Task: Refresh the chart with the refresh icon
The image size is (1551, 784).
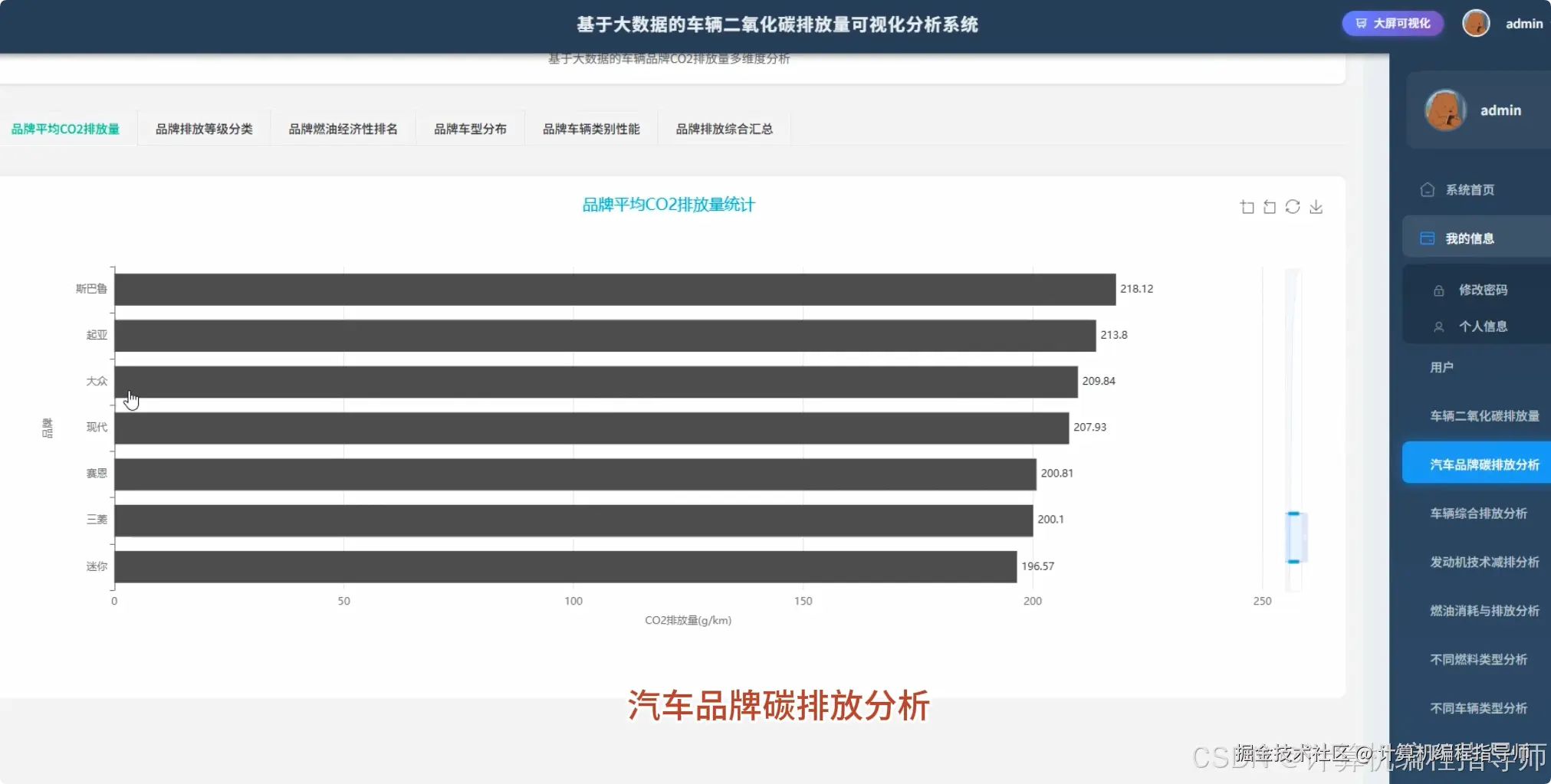Action: pos(1294,206)
